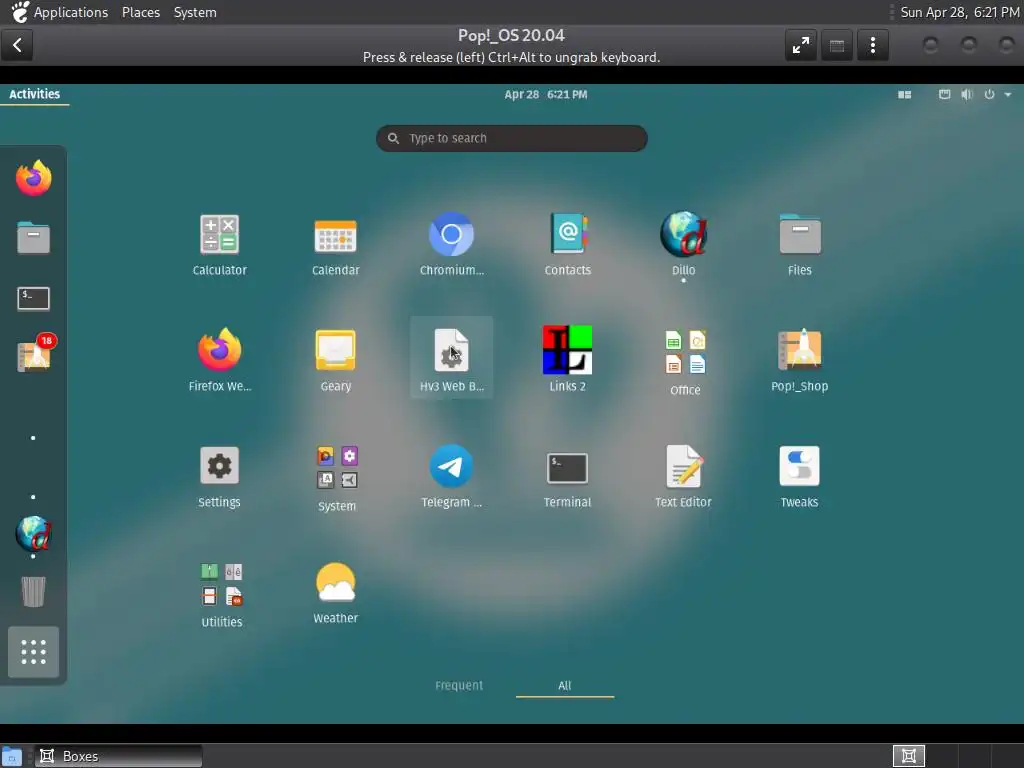The height and width of the screenshot is (768, 1024).
Task: Expand the guest system menu arrow
Action: point(1008,95)
